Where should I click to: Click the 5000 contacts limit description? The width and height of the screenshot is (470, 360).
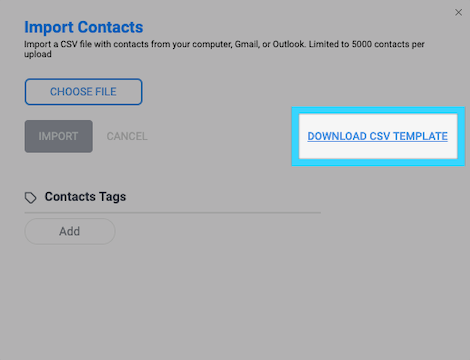pos(224,49)
